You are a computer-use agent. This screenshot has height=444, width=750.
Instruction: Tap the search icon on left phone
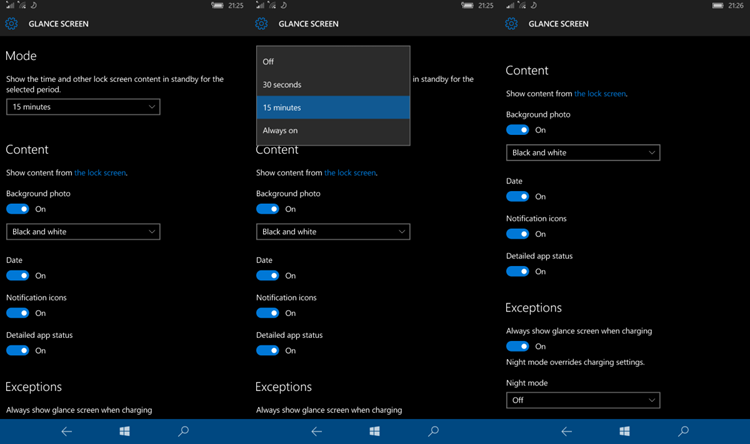point(183,432)
